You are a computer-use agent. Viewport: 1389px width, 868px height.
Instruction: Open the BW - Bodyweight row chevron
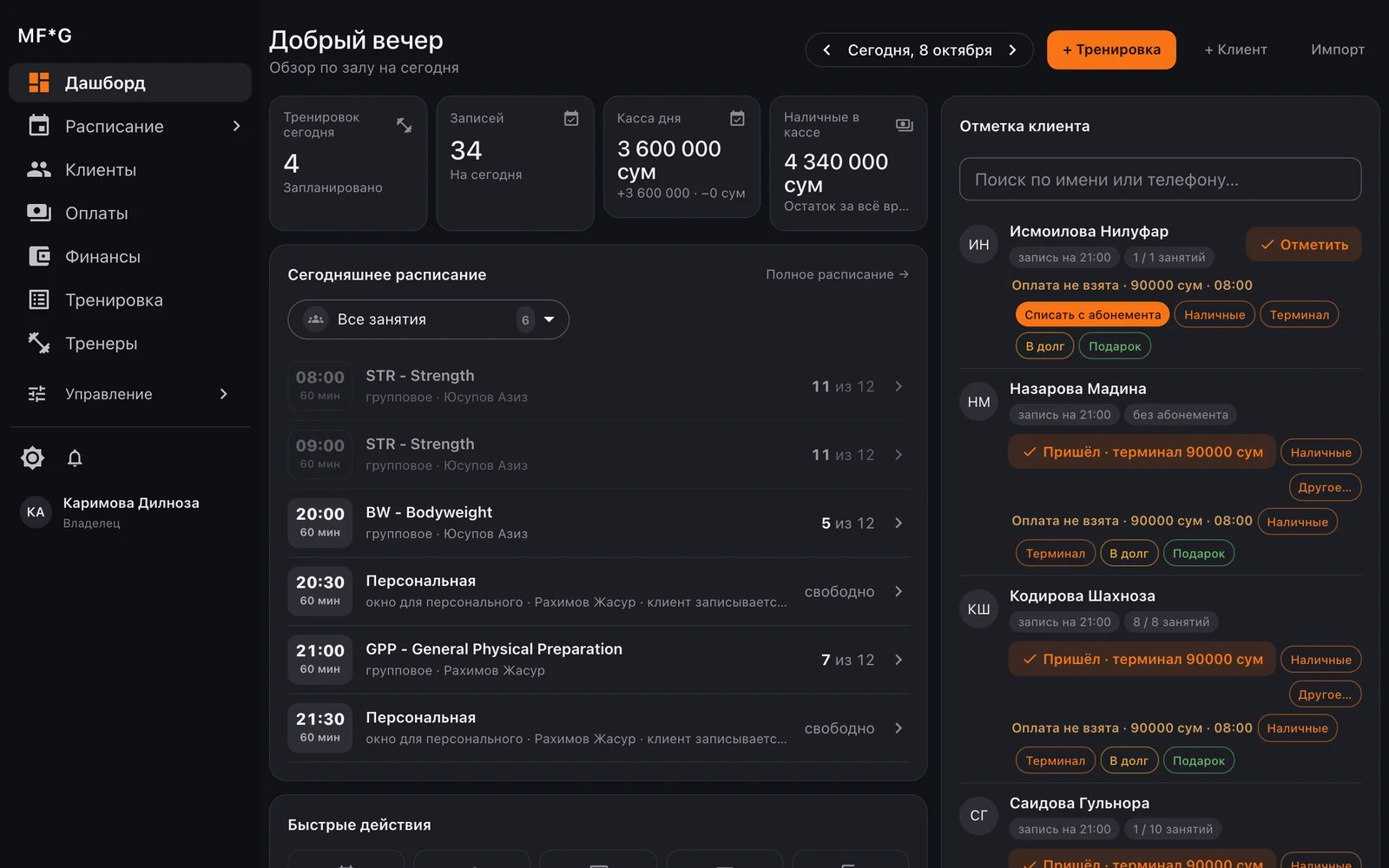(x=899, y=523)
